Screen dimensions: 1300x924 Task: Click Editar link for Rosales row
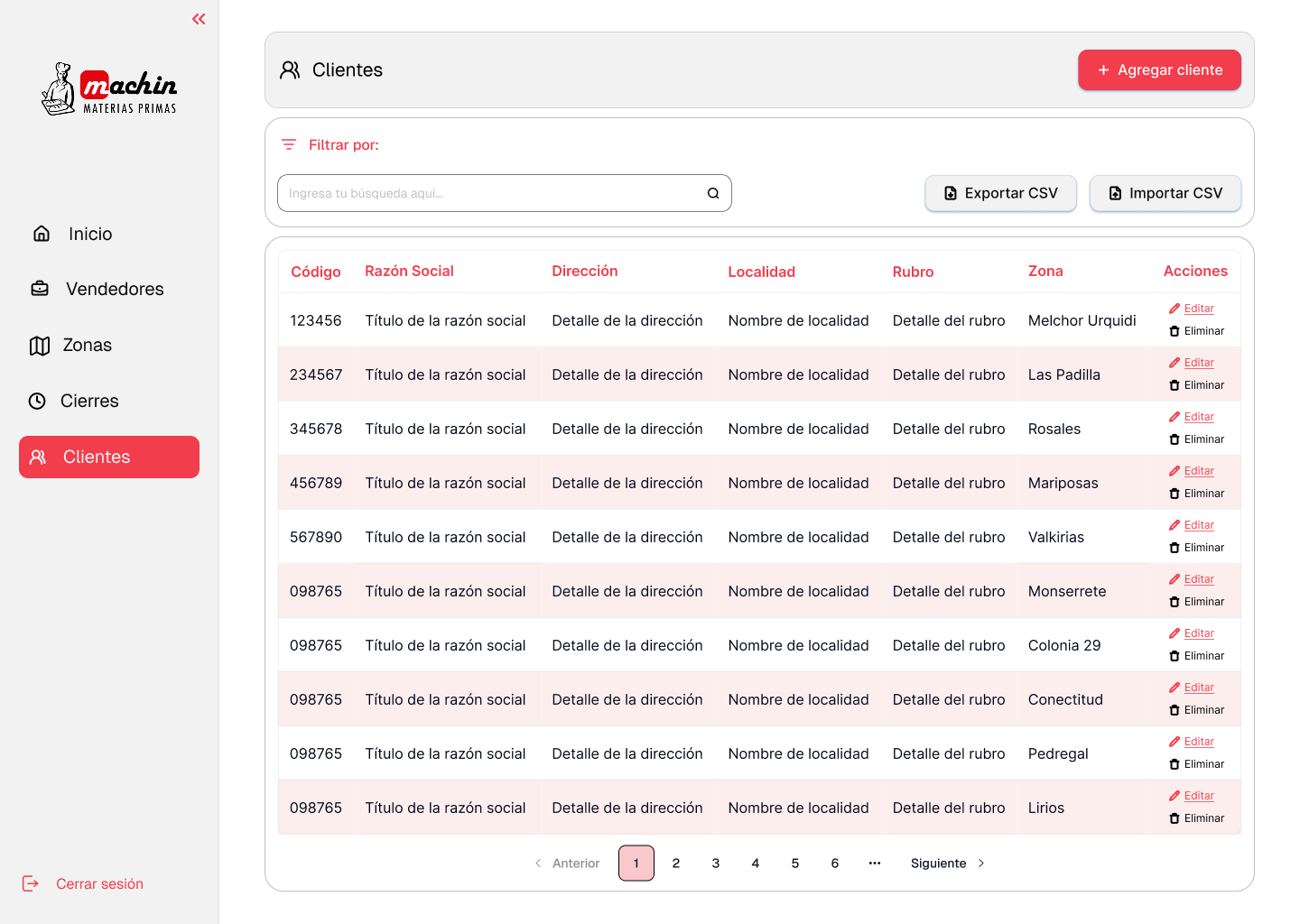(x=1199, y=417)
